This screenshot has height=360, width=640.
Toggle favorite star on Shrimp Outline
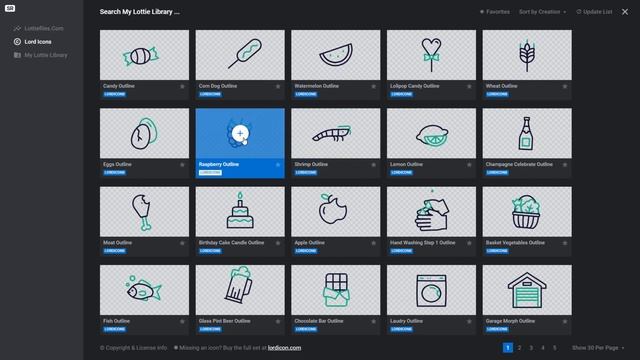pos(373,165)
